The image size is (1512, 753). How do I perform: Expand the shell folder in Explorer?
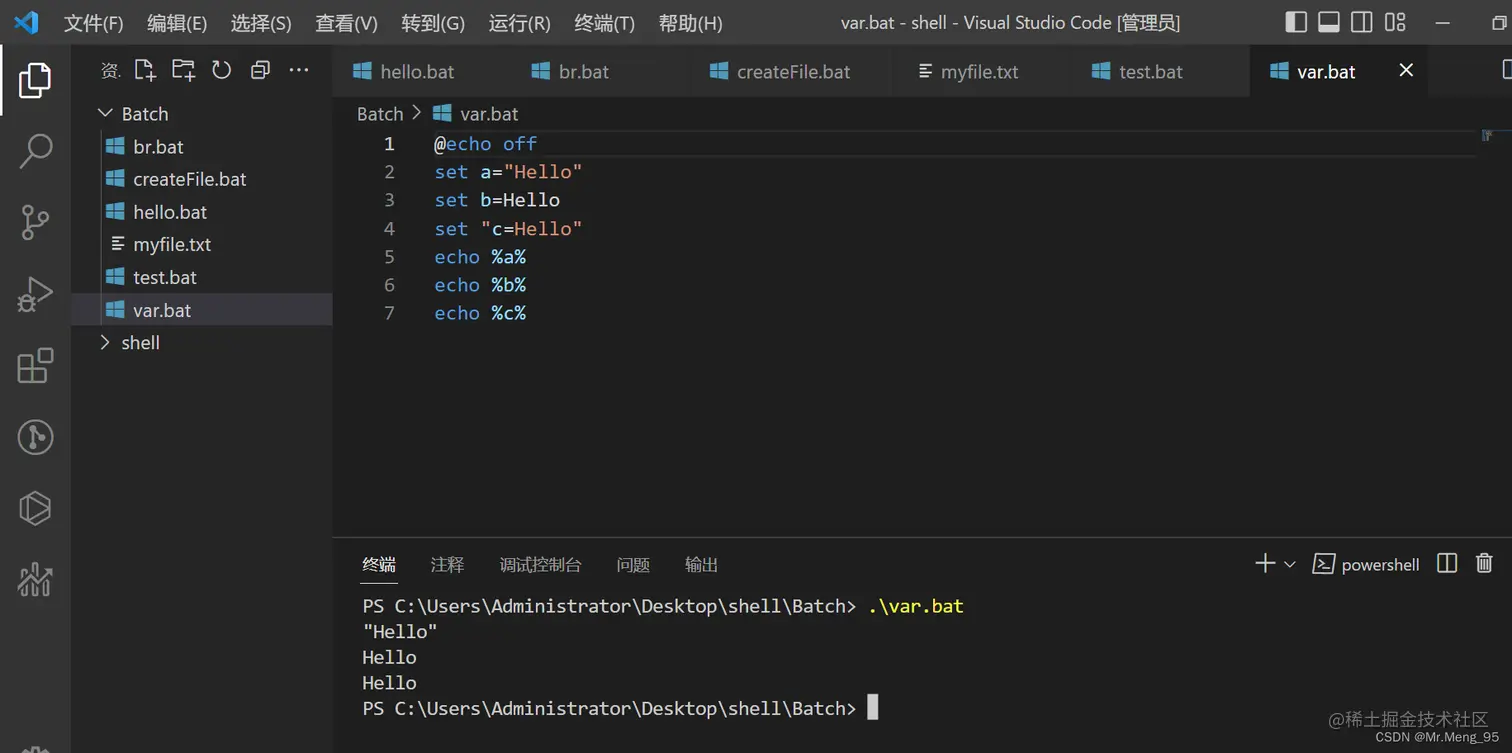[105, 343]
